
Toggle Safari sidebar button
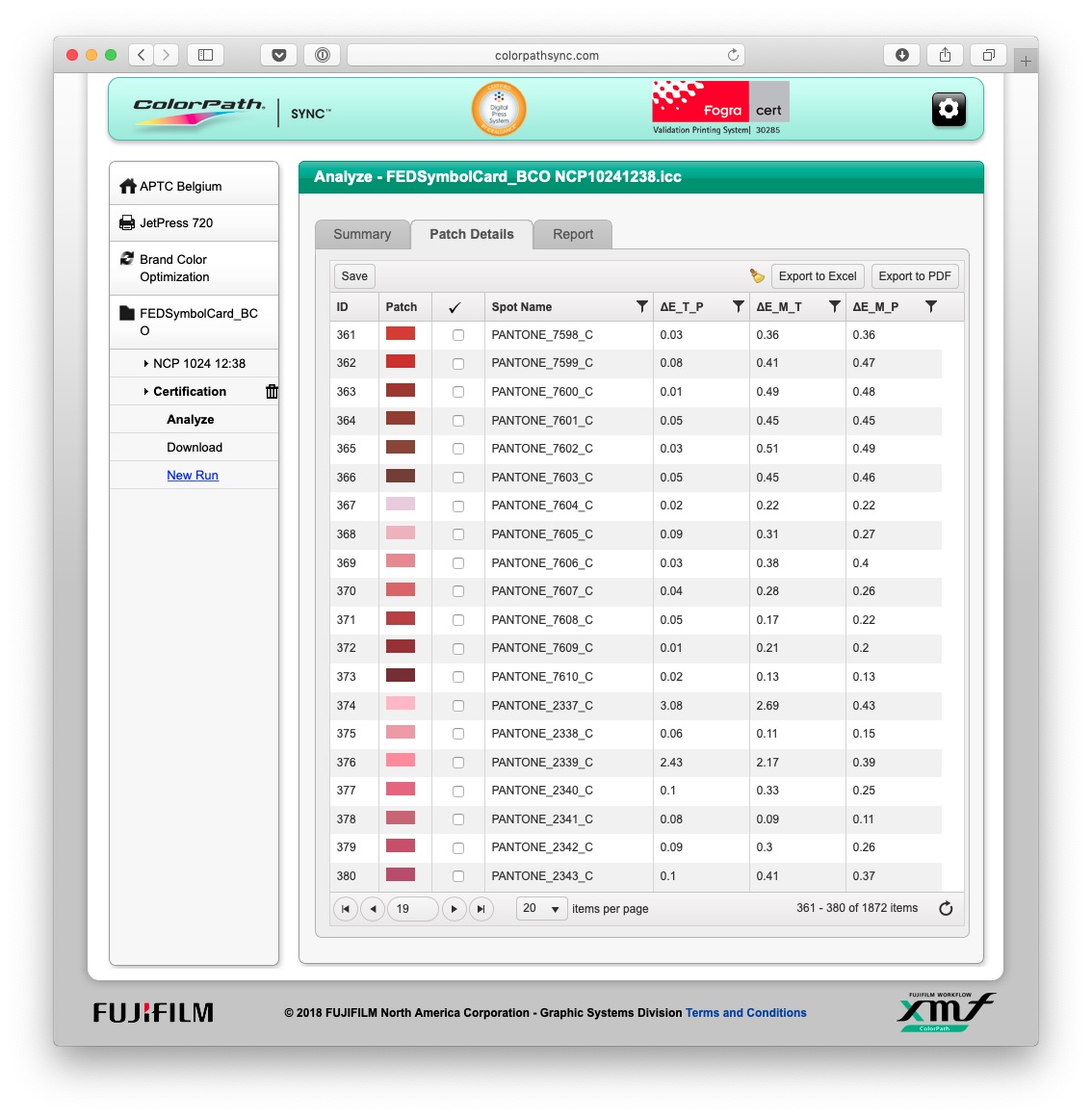tap(205, 55)
